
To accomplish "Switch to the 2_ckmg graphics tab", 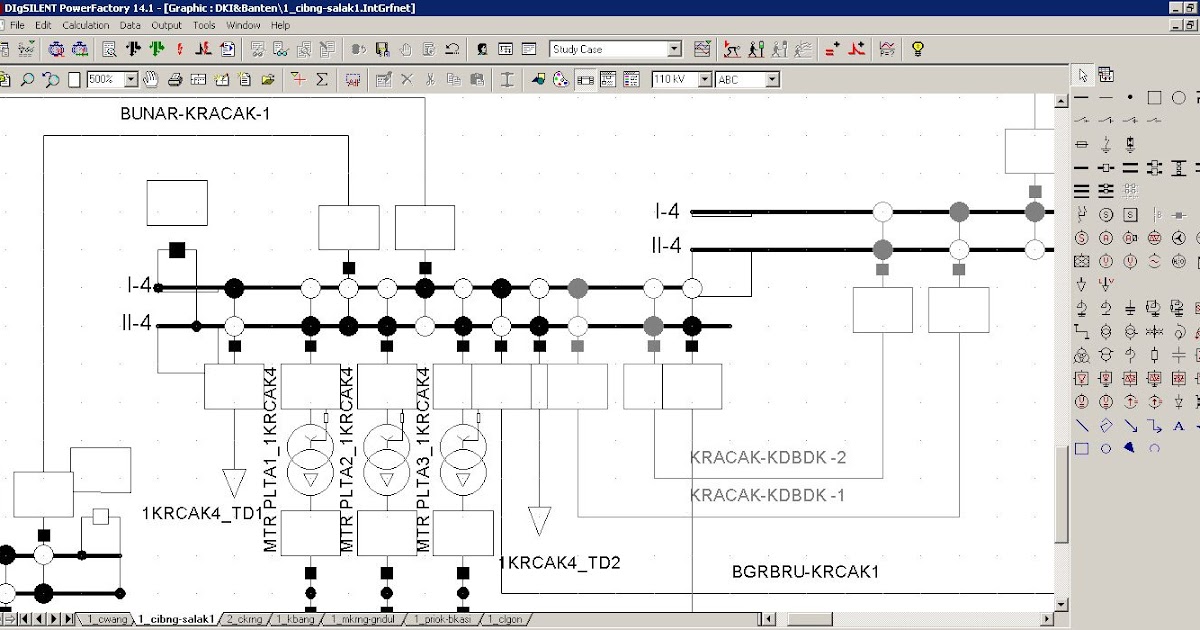I will click(245, 619).
